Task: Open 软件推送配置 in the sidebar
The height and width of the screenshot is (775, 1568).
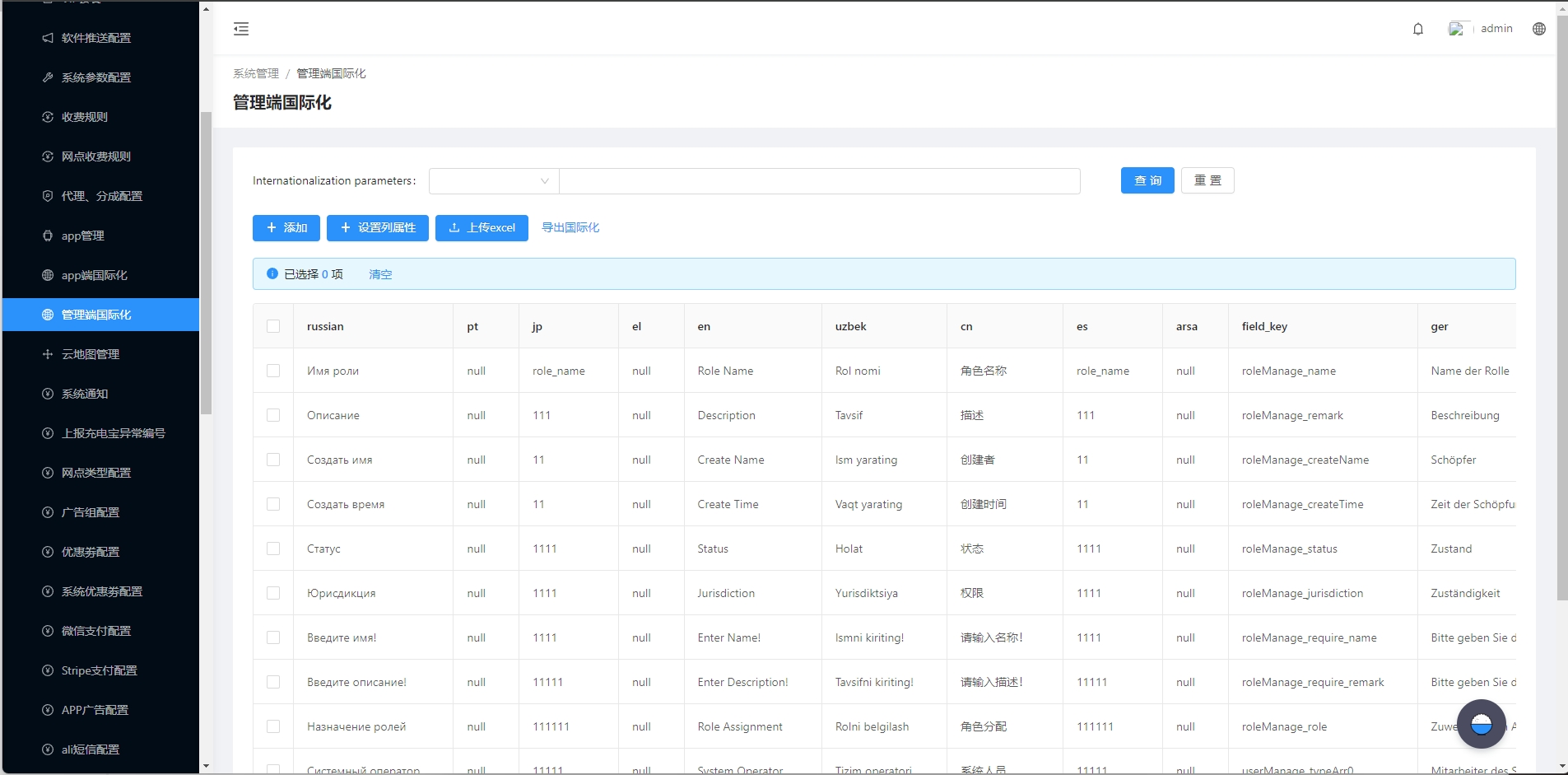Action: tap(100, 38)
